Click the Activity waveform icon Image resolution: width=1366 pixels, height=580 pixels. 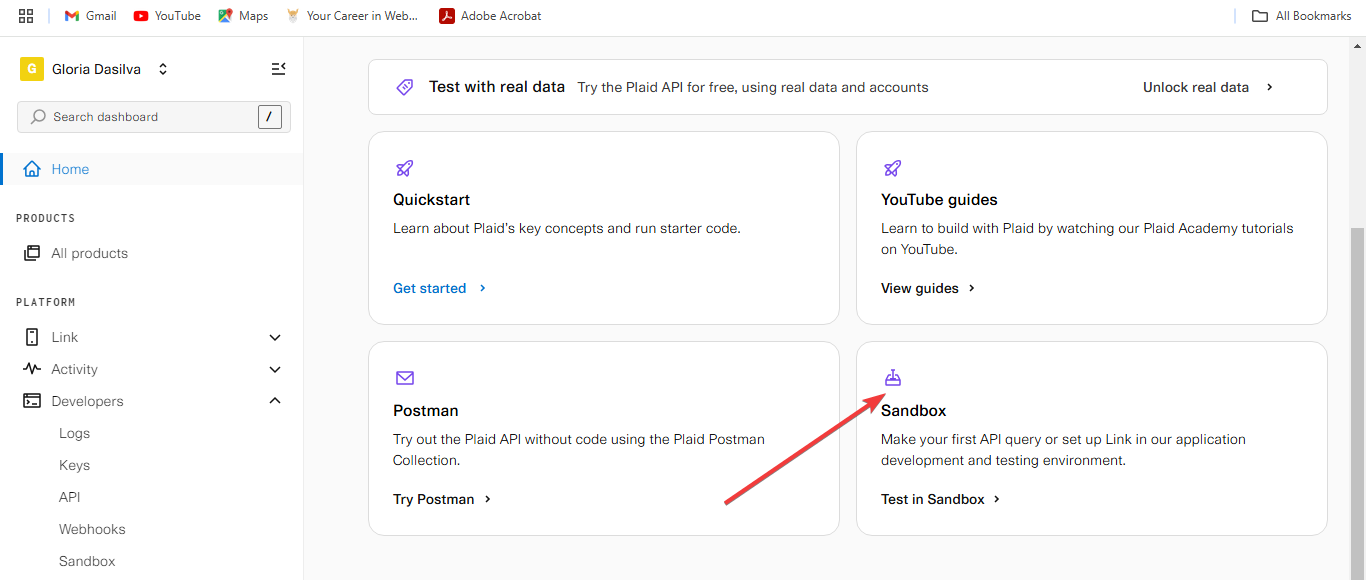33,369
